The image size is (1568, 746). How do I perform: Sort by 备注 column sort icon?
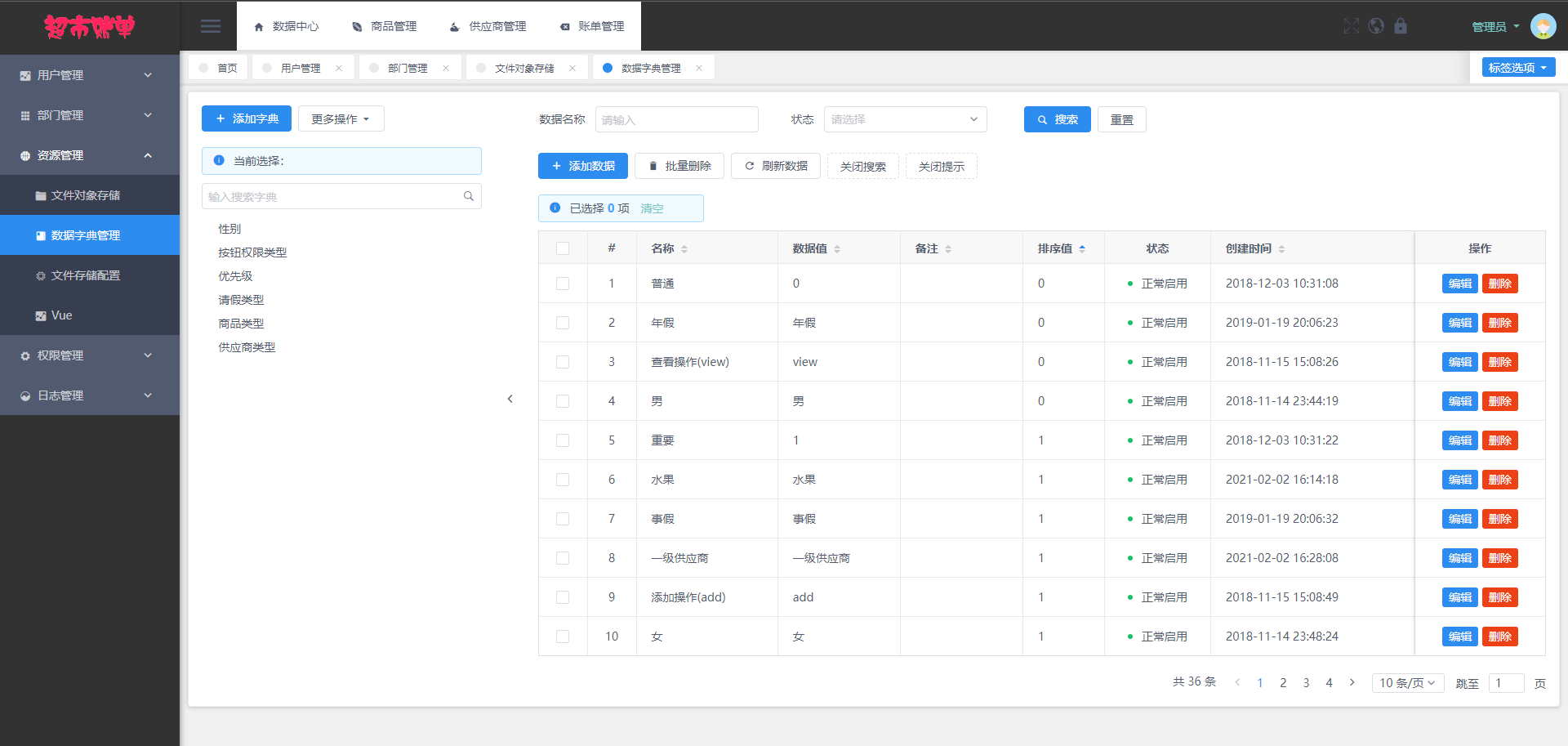click(948, 249)
